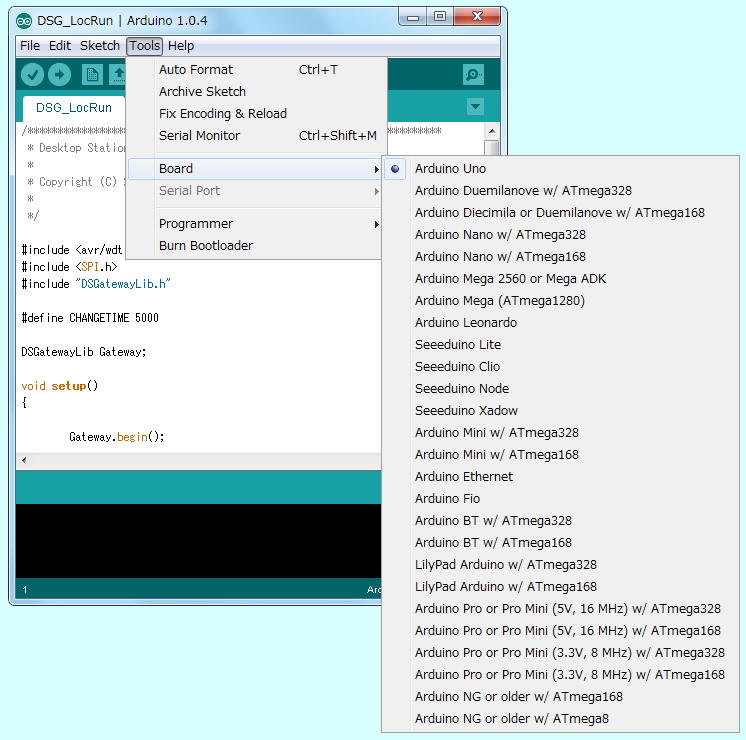Select Seeeduino Xadow board
746x740 pixels.
[560, 411]
